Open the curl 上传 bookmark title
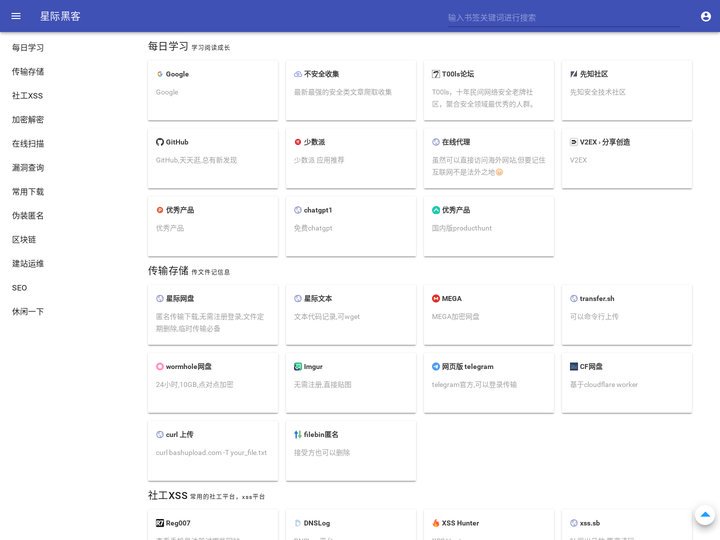The height and width of the screenshot is (540, 720). (x=180, y=434)
